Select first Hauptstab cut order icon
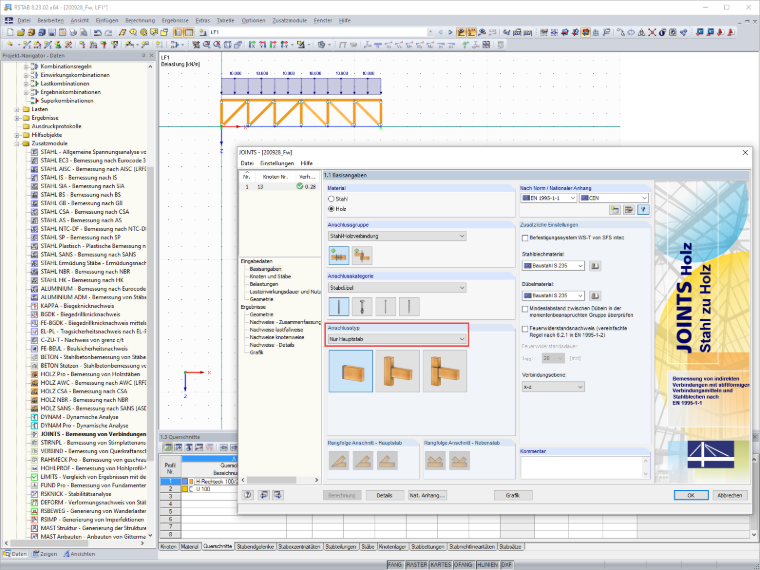The width and height of the screenshot is (760, 570). point(339,460)
